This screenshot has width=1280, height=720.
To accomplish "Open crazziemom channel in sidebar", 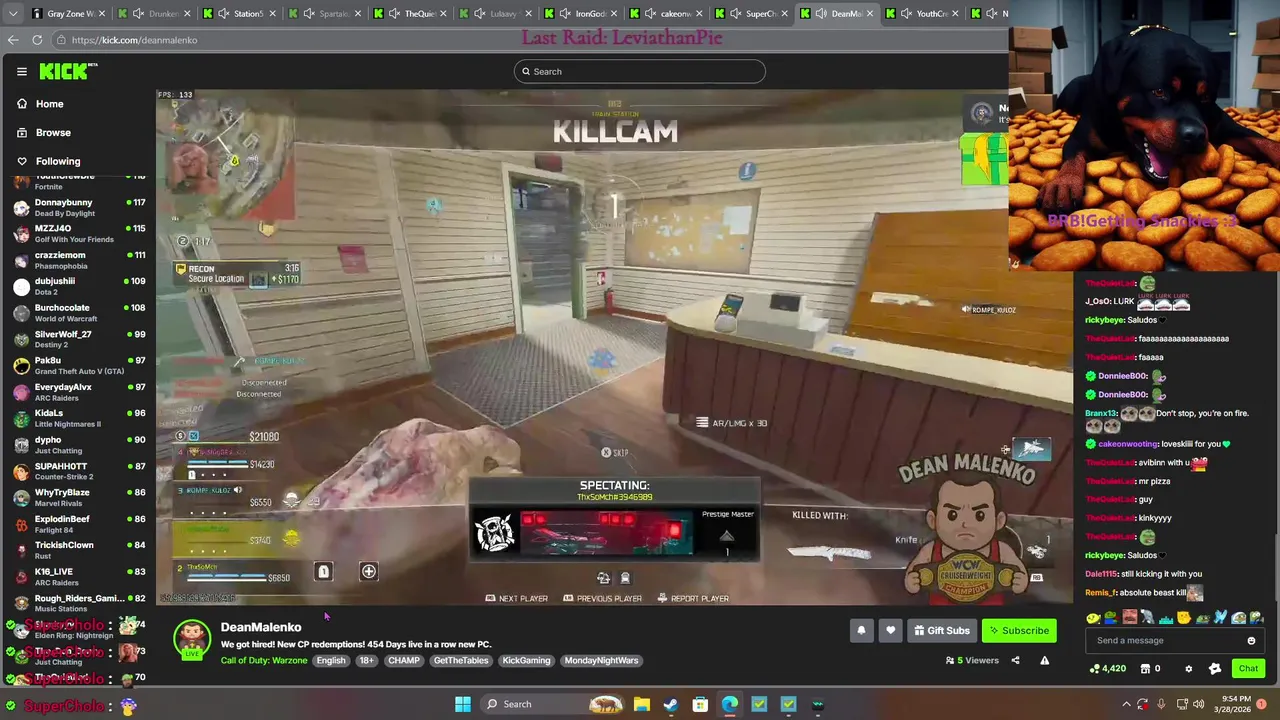I will (78, 260).
